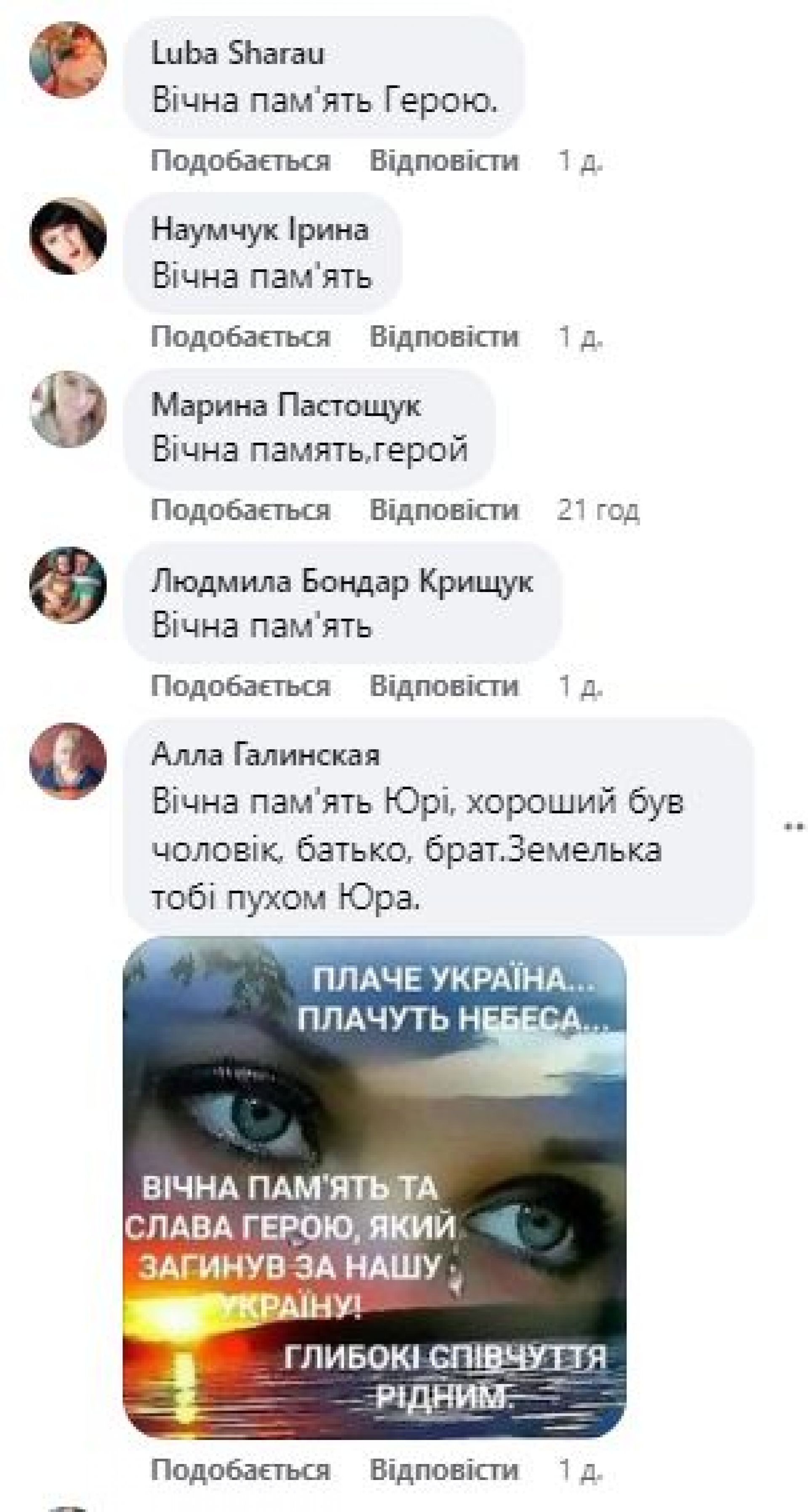Screen dimensions: 808x1512
Task: Open Марина Пастощук's avatar
Action: tap(68, 409)
